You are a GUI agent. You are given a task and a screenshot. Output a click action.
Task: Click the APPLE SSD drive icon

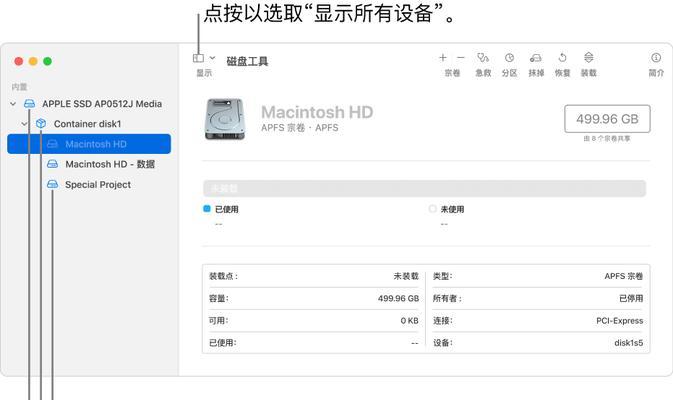(x=30, y=104)
